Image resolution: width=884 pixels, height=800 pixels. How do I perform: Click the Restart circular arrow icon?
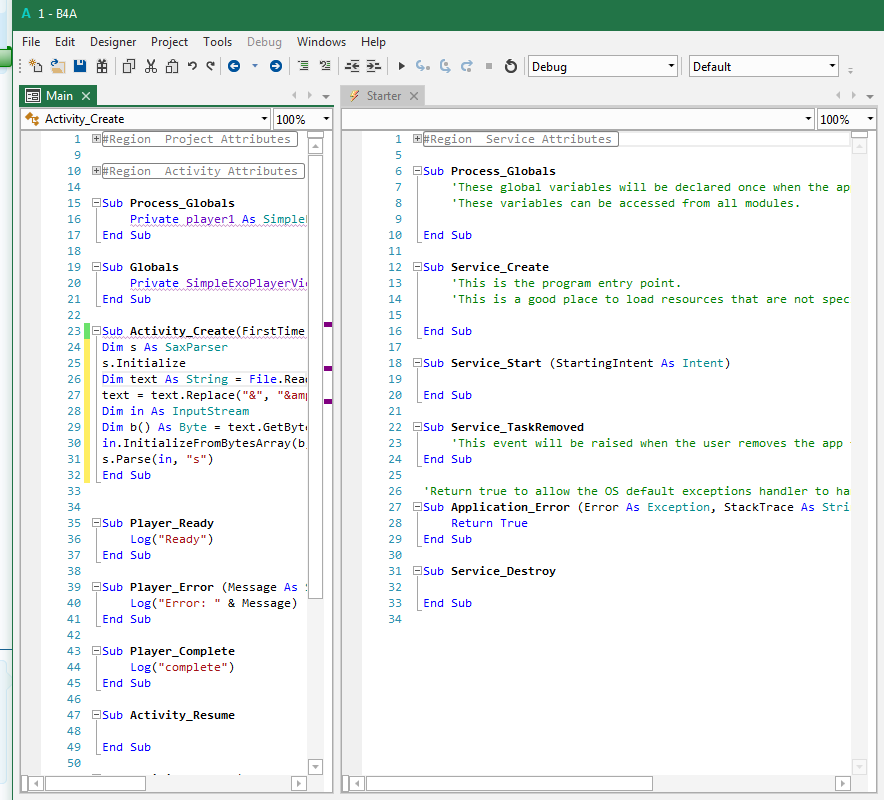510,66
